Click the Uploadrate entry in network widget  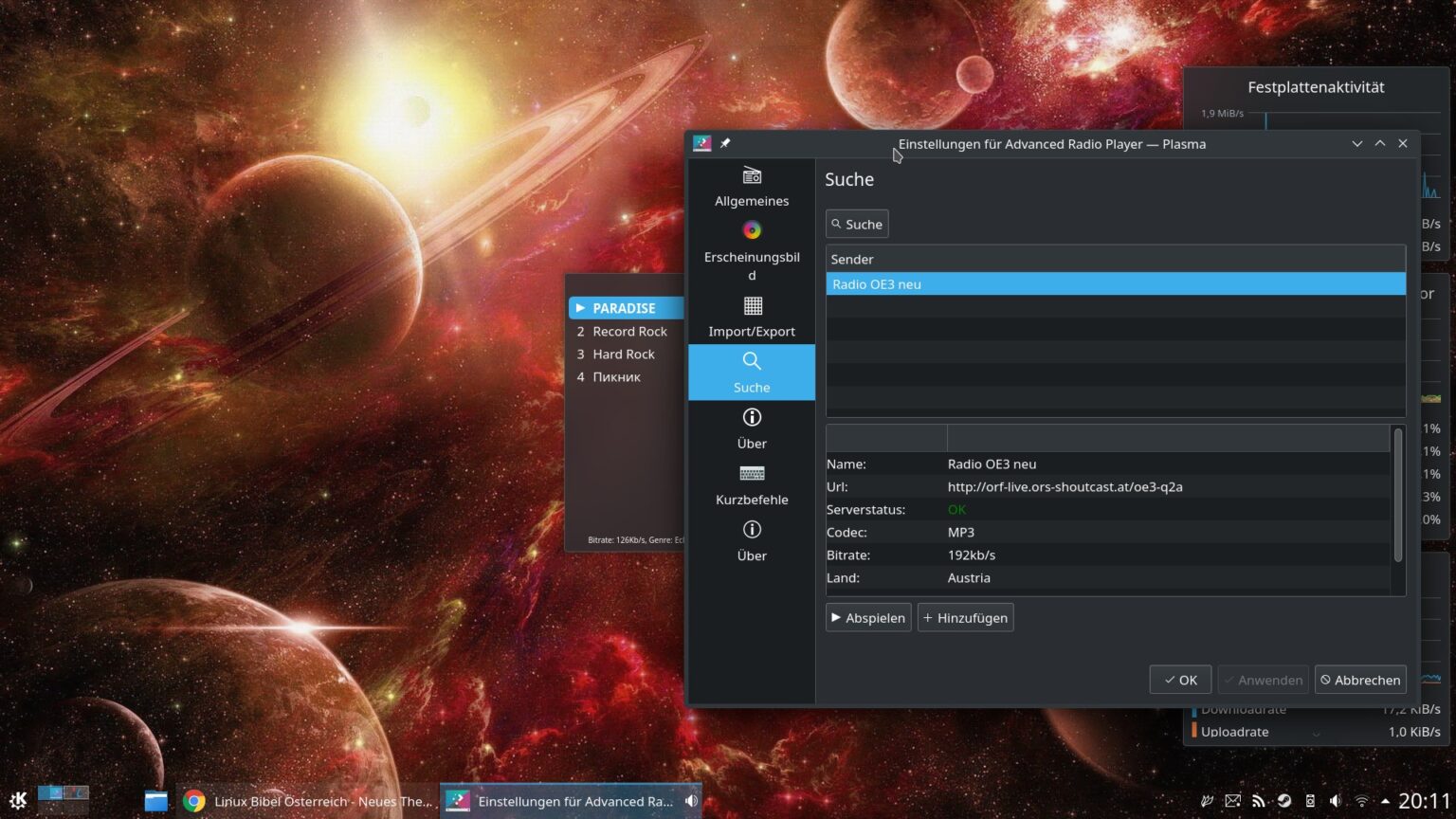(1234, 732)
